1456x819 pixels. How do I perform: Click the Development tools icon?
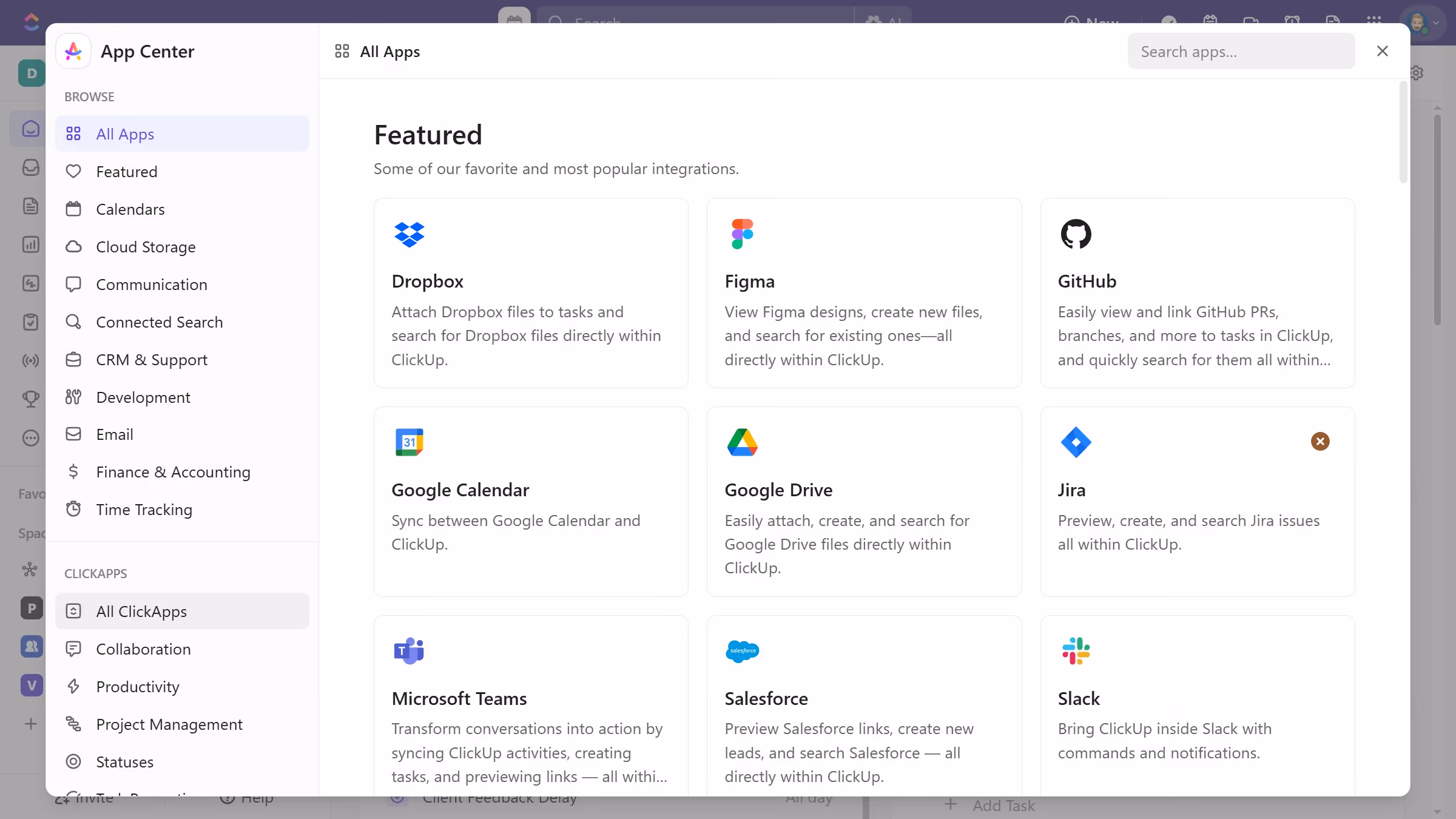73,397
